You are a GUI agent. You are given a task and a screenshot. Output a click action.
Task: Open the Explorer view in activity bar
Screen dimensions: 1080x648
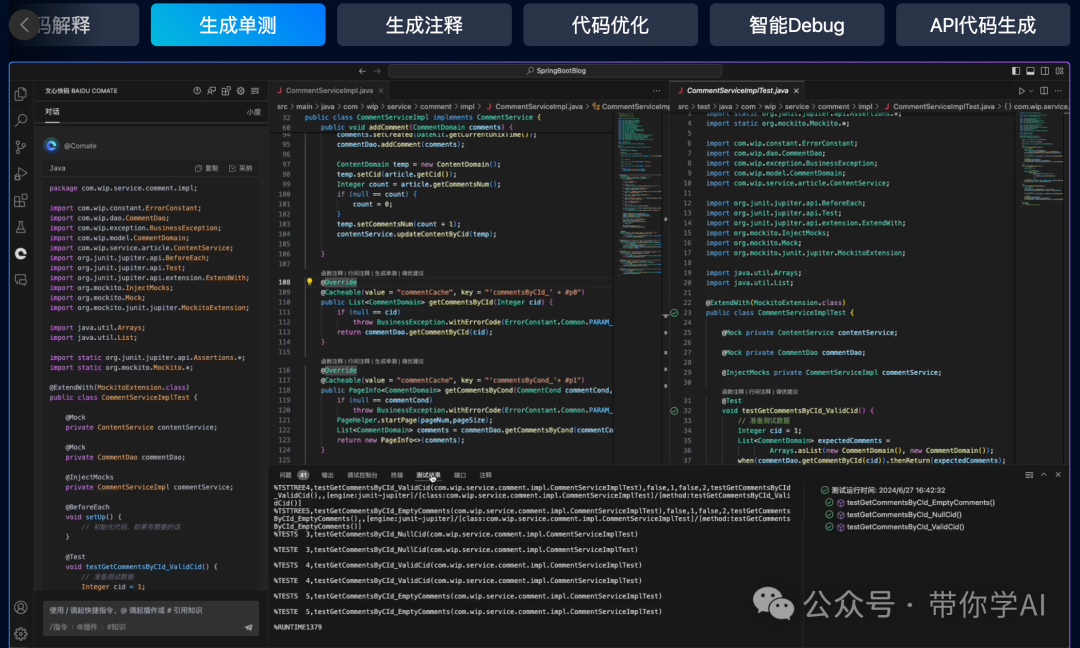(21, 94)
